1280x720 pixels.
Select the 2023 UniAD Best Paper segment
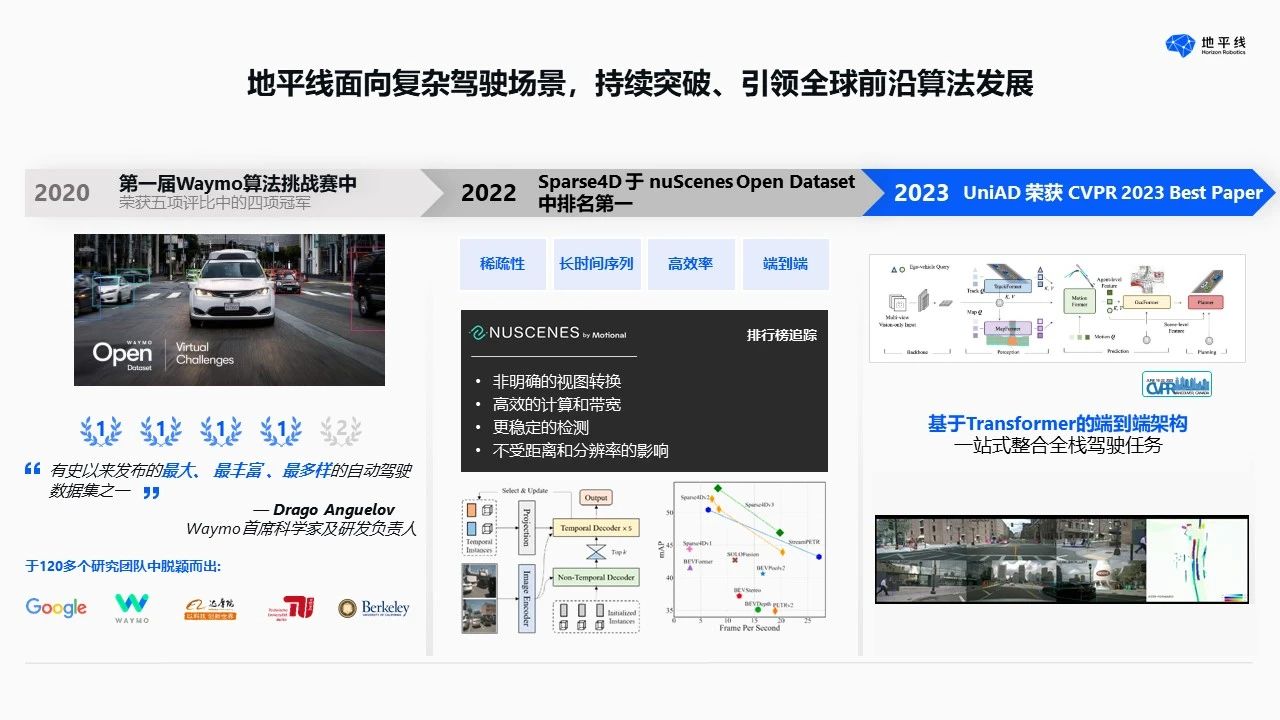point(1070,192)
